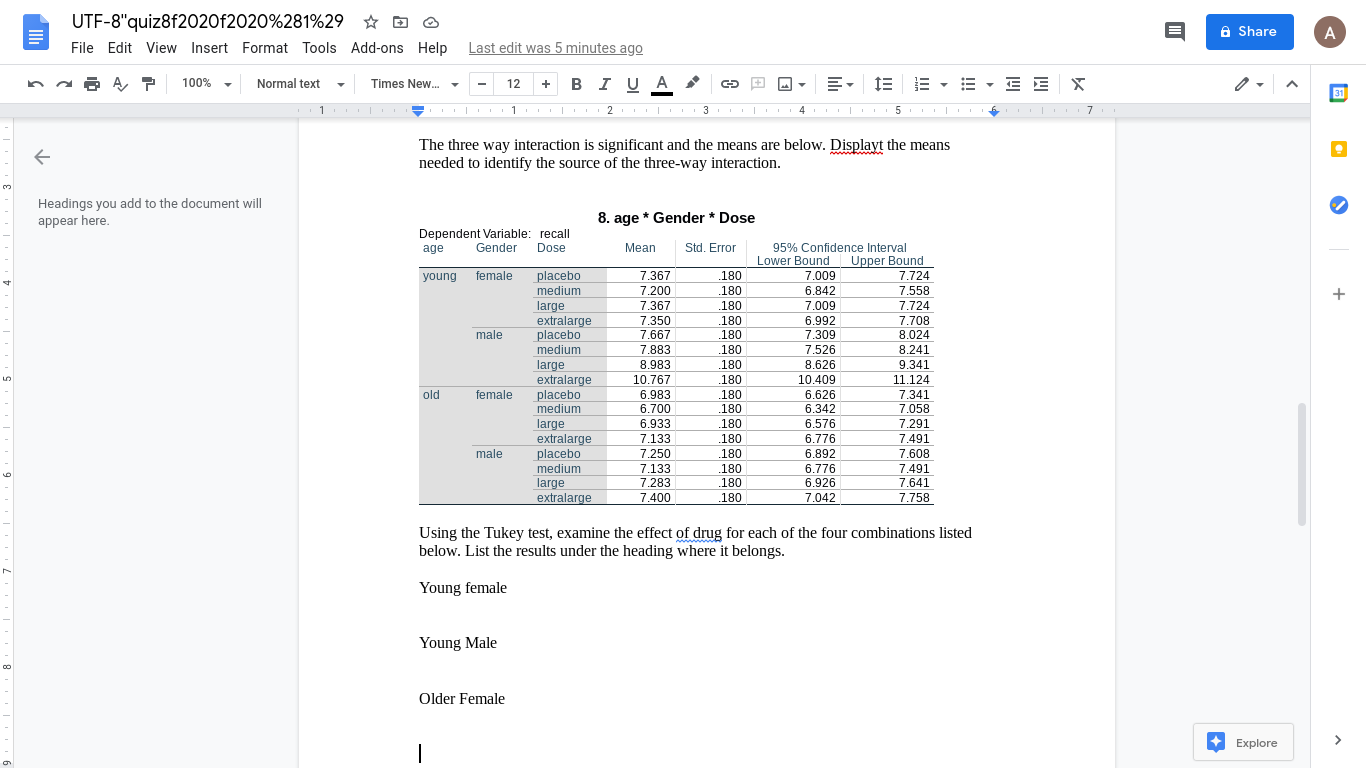Select the Paint format tool
This screenshot has height=768, width=1366.
(x=148, y=84)
